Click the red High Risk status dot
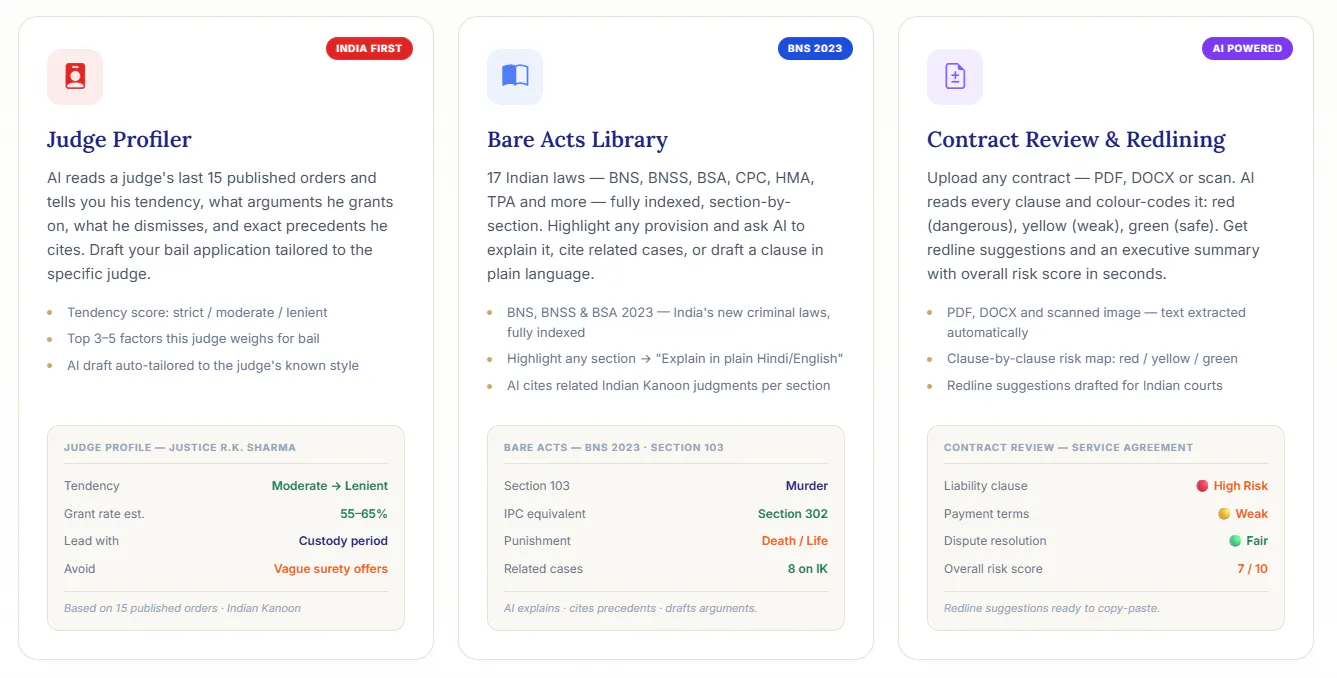This screenshot has width=1337, height=678. pos(1202,486)
